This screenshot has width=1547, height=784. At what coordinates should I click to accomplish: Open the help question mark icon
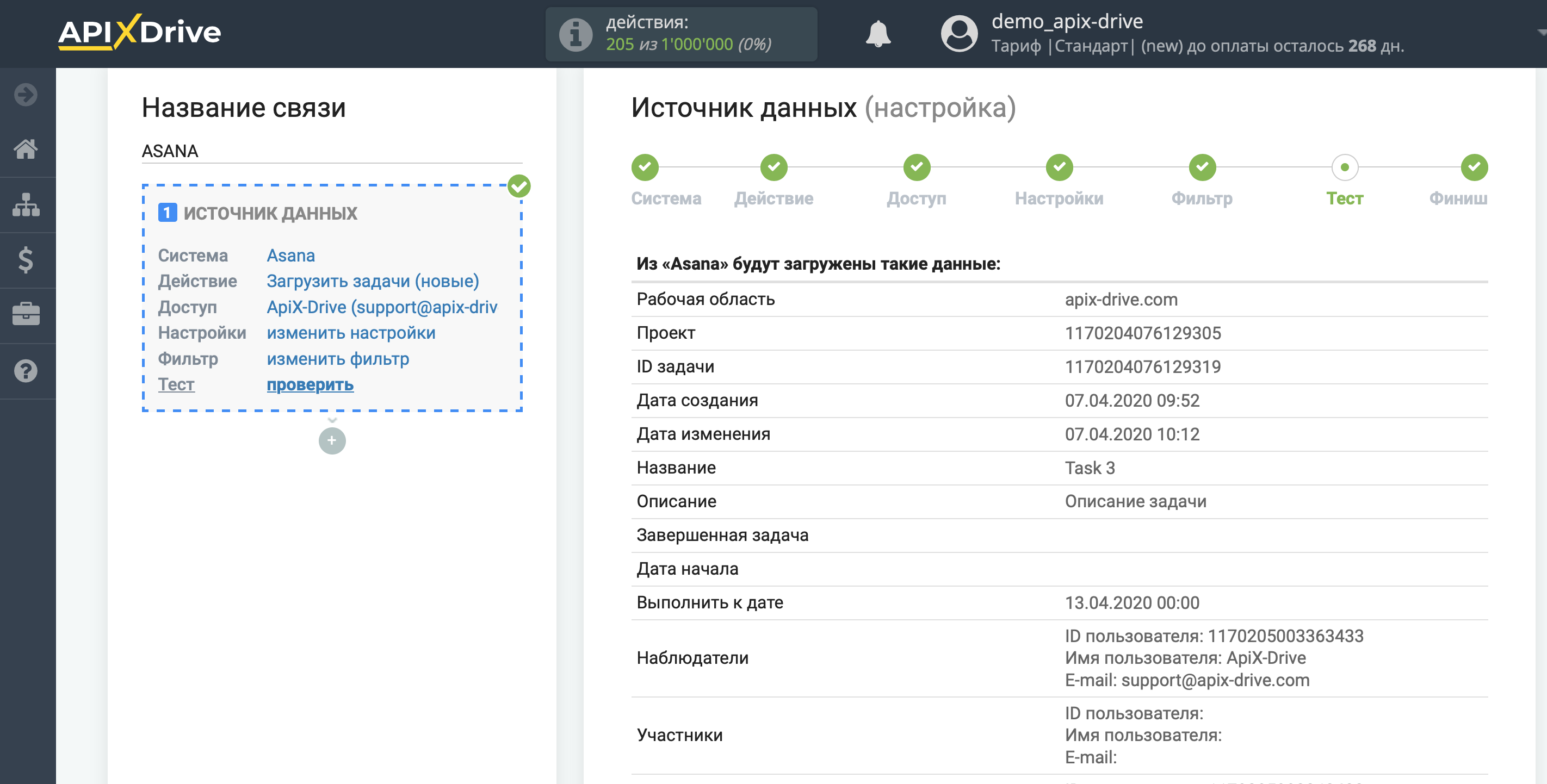(x=26, y=371)
